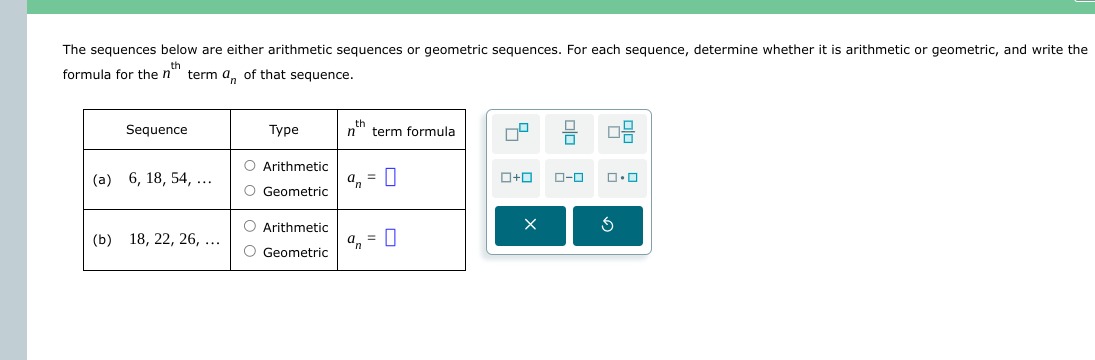Image resolution: width=1095 pixels, height=360 pixels.
Task: Insert a mixed number template
Action: (x=622, y=133)
